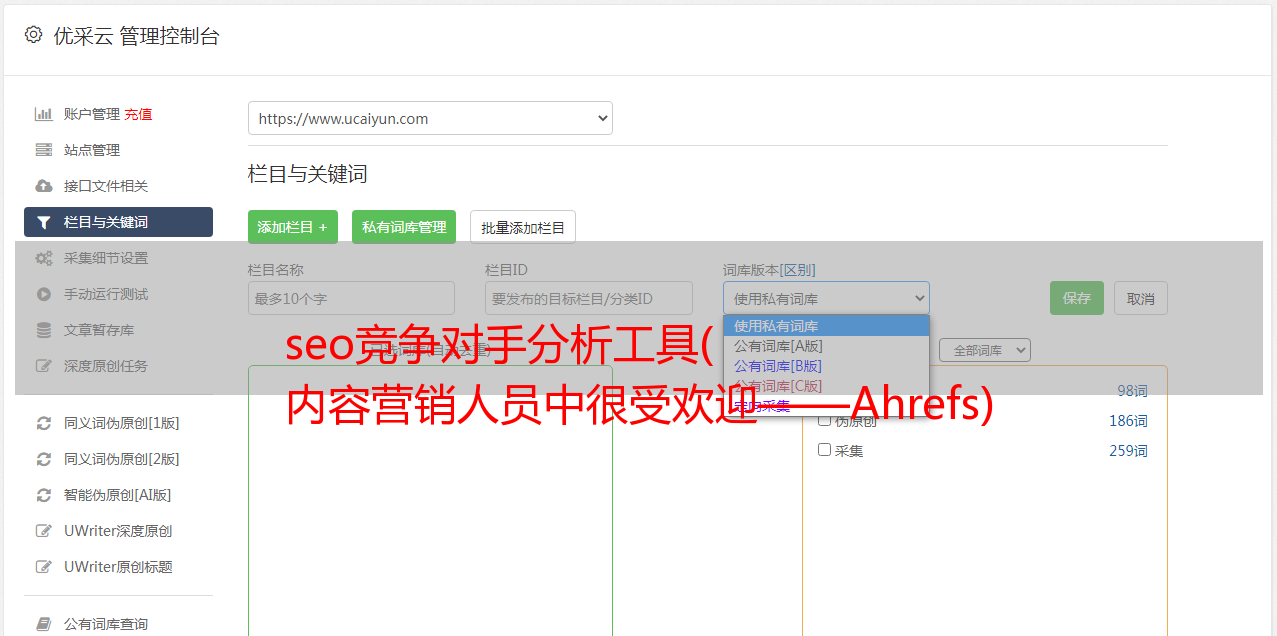Collapse the 词库版本 dropdown showing 使用私有词库
Viewport: 1277px width, 636px height.
click(826, 298)
